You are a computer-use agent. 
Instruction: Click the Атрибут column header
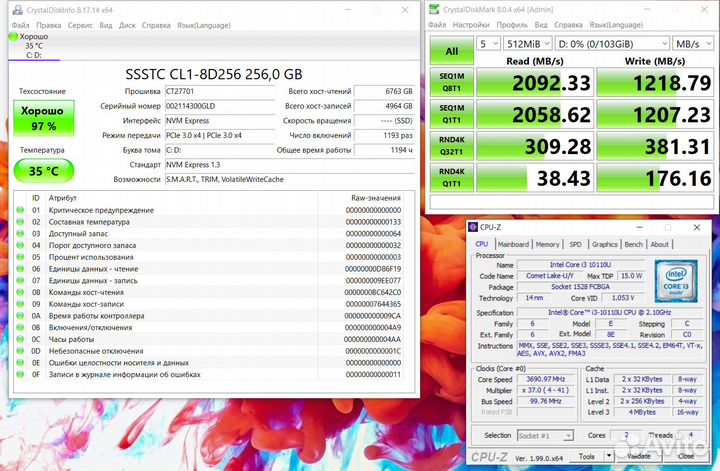(63, 198)
